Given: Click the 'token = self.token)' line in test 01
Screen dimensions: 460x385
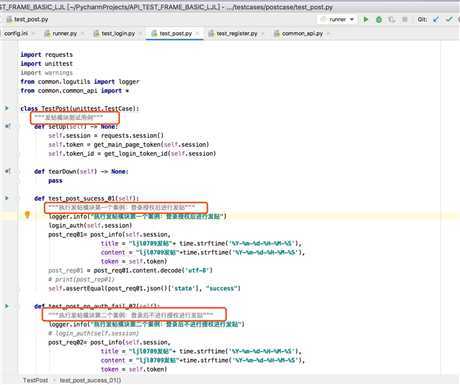Looking at the screenshot, I should coord(134,261).
